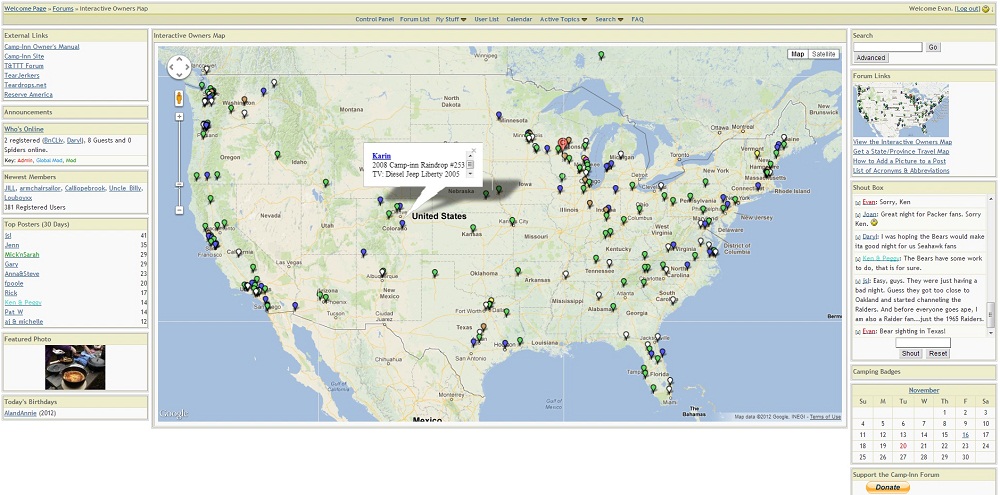1000x495 pixels.
Task: Open the Control Panel menu item
Action: (374, 19)
